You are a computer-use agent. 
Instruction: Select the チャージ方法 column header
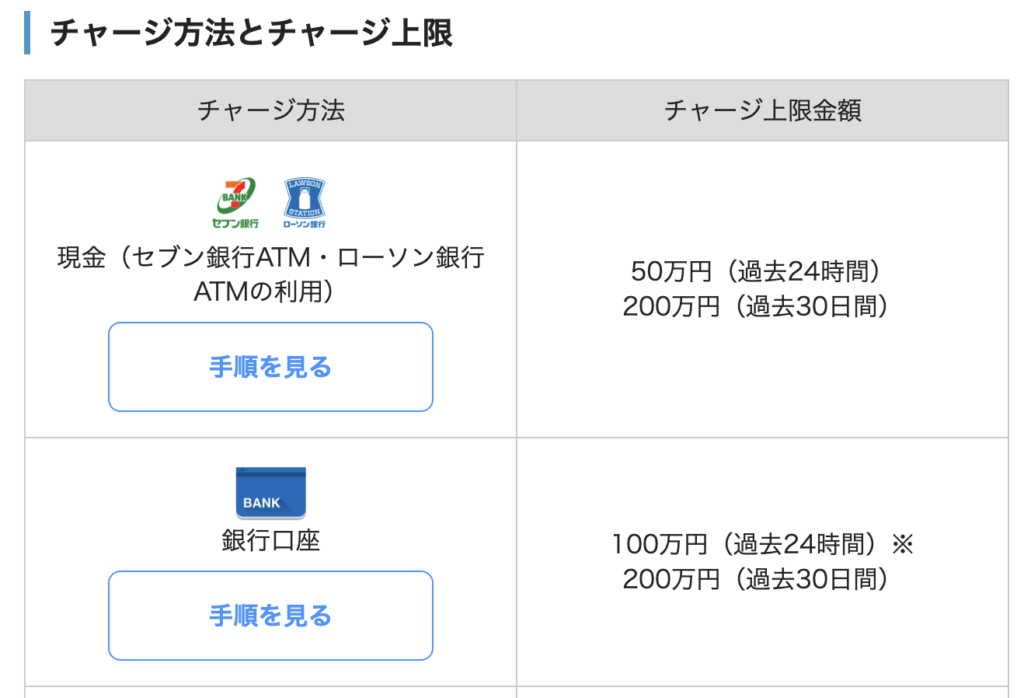(x=270, y=110)
